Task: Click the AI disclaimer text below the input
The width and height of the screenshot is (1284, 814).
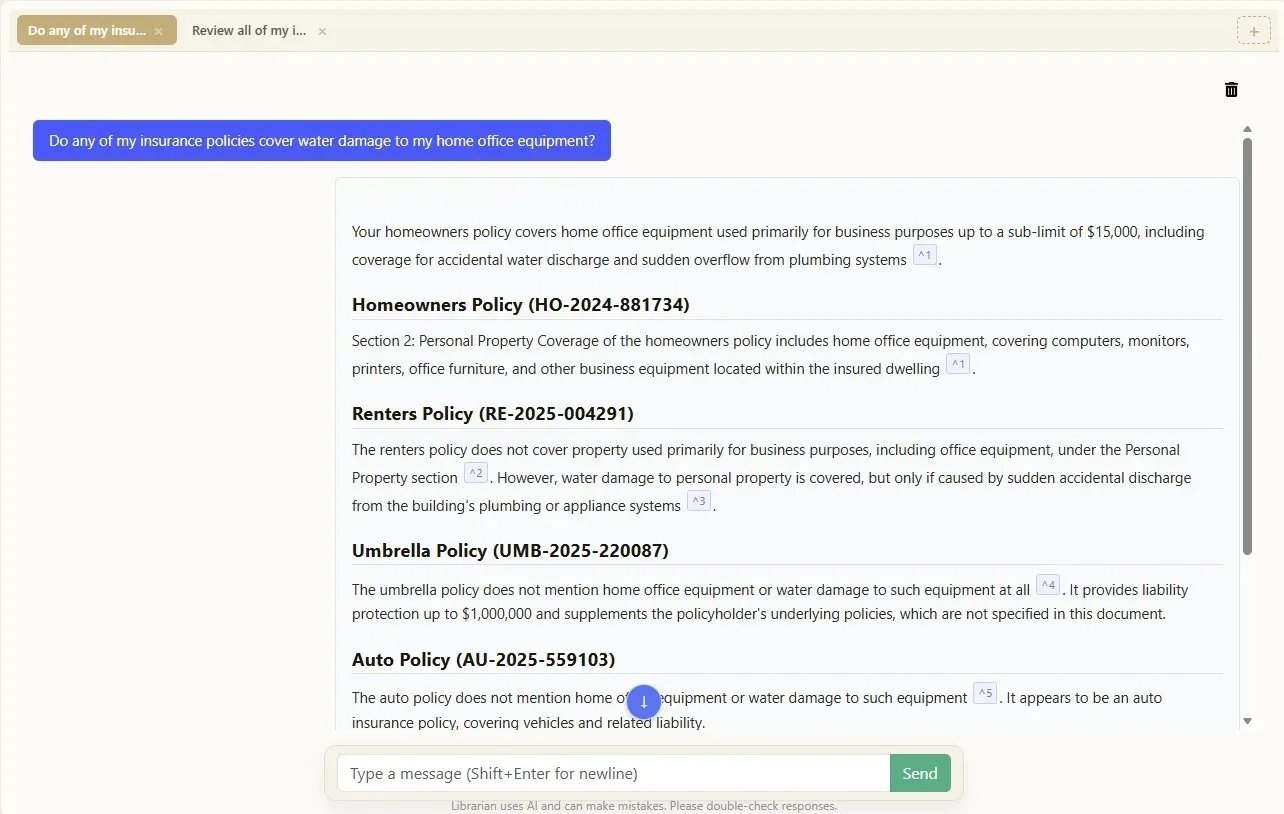Action: [644, 805]
